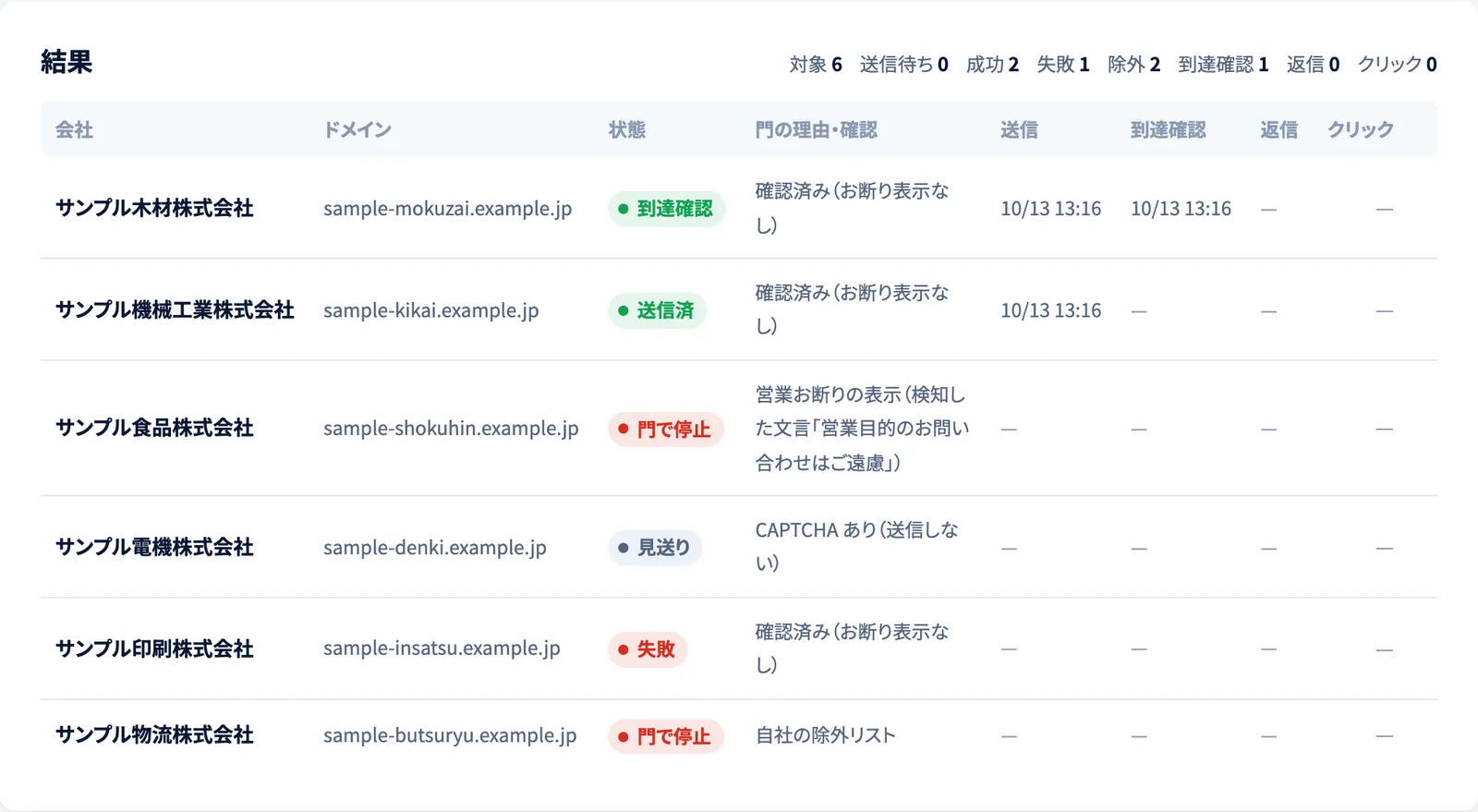
Task: Select the 対象 6 summary count
Action: [816, 64]
